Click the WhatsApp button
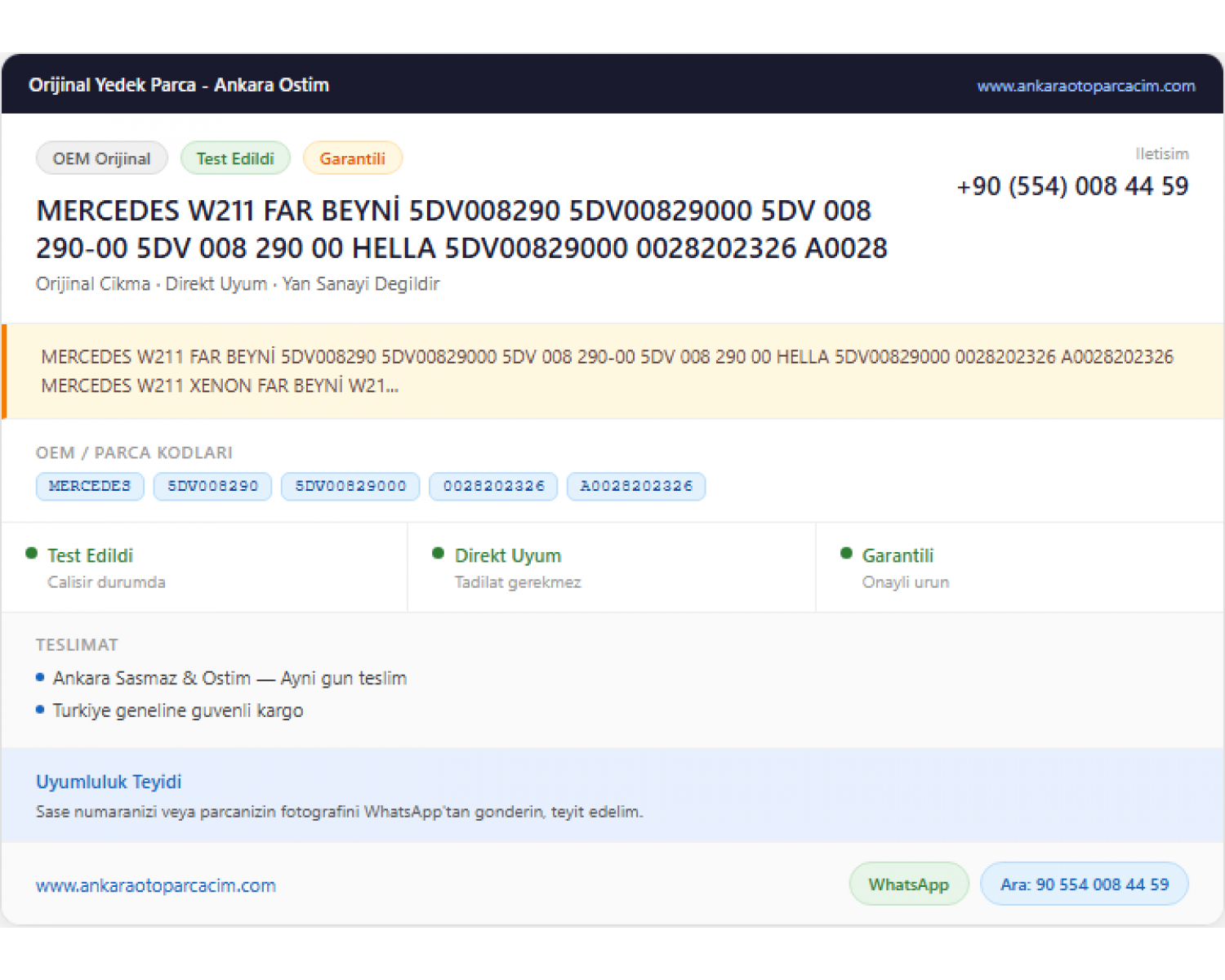Image resolution: width=1225 pixels, height=980 pixels. (909, 884)
